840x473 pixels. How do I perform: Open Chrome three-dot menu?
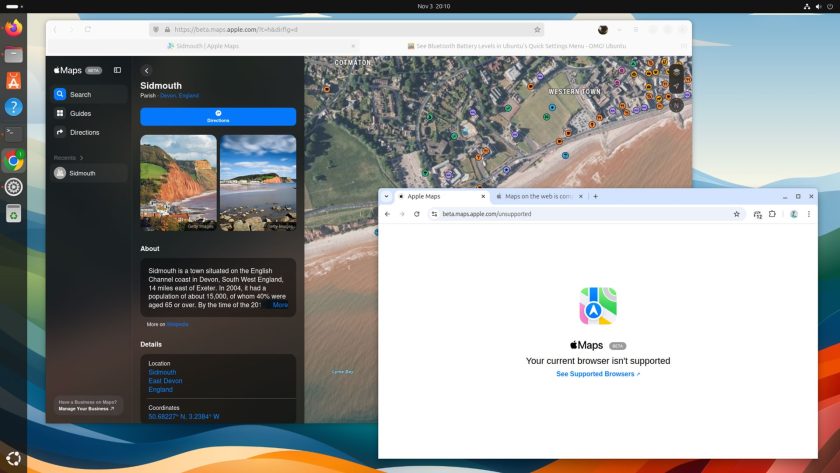point(808,214)
